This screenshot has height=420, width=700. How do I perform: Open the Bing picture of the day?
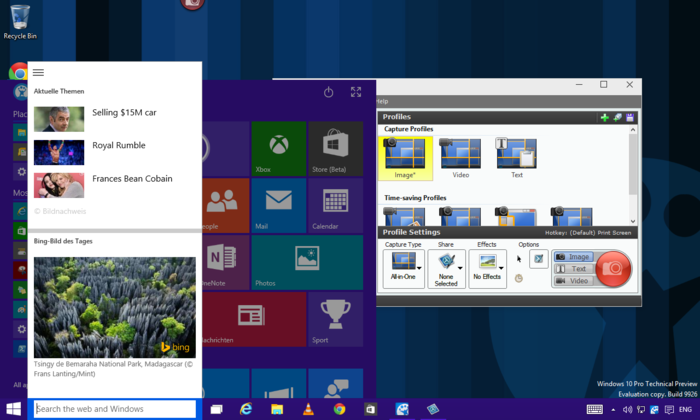pyautogui.click(x=115, y=307)
